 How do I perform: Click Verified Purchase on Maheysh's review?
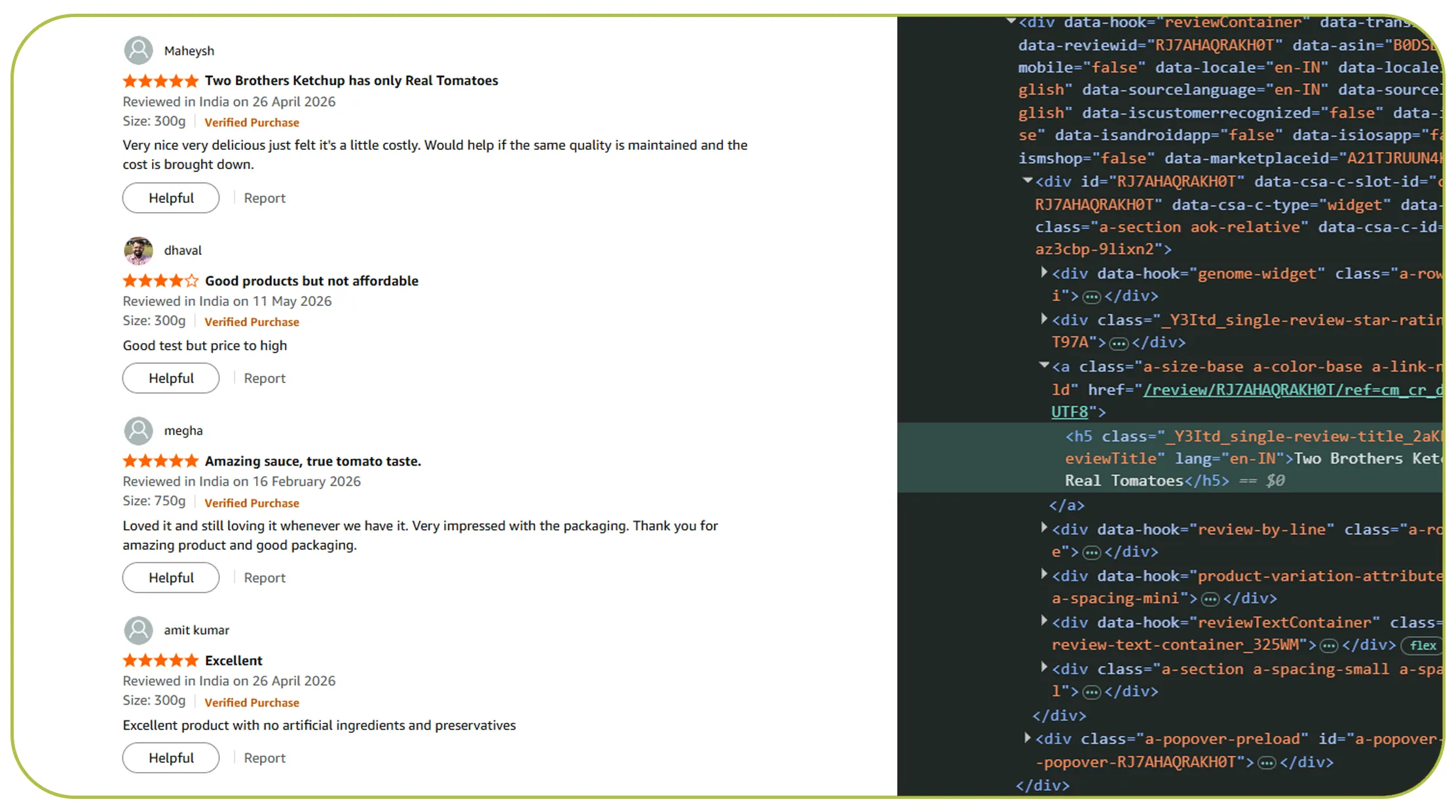(252, 122)
